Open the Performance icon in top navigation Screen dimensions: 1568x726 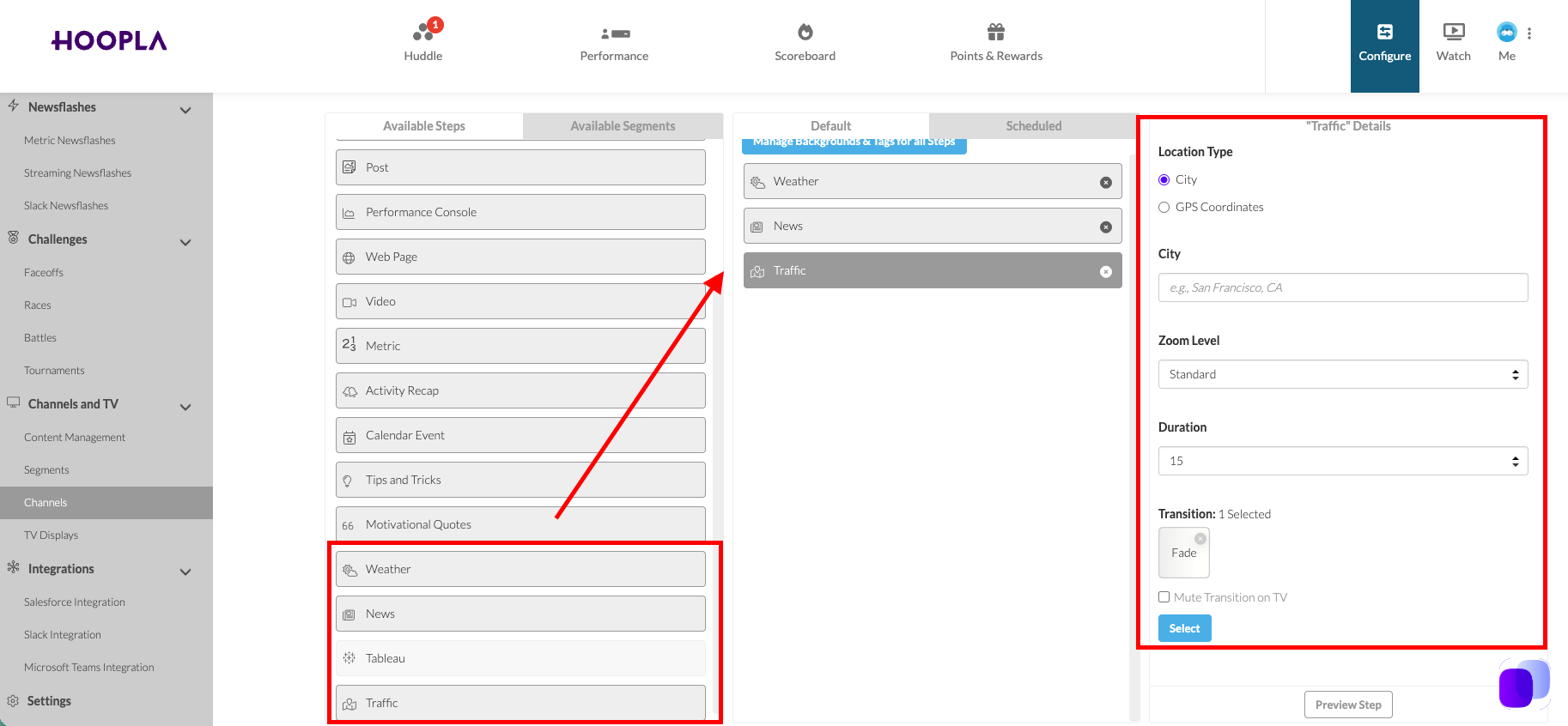click(x=615, y=33)
